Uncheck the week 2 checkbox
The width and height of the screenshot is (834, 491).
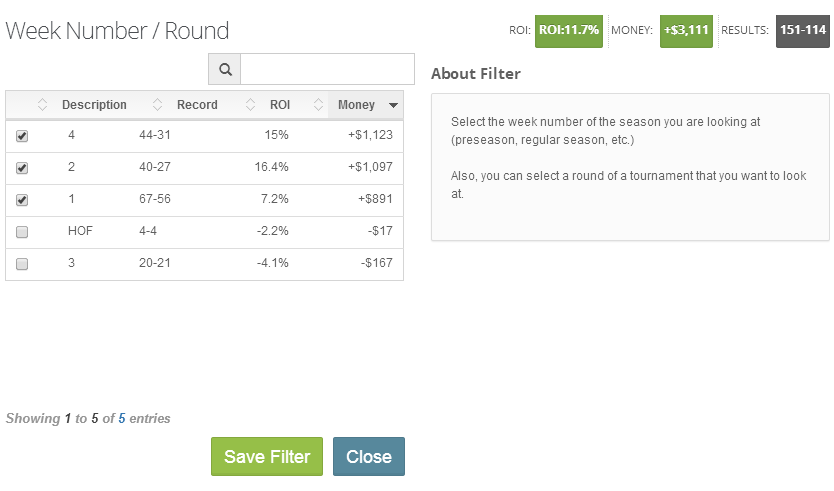pyautogui.click(x=22, y=168)
